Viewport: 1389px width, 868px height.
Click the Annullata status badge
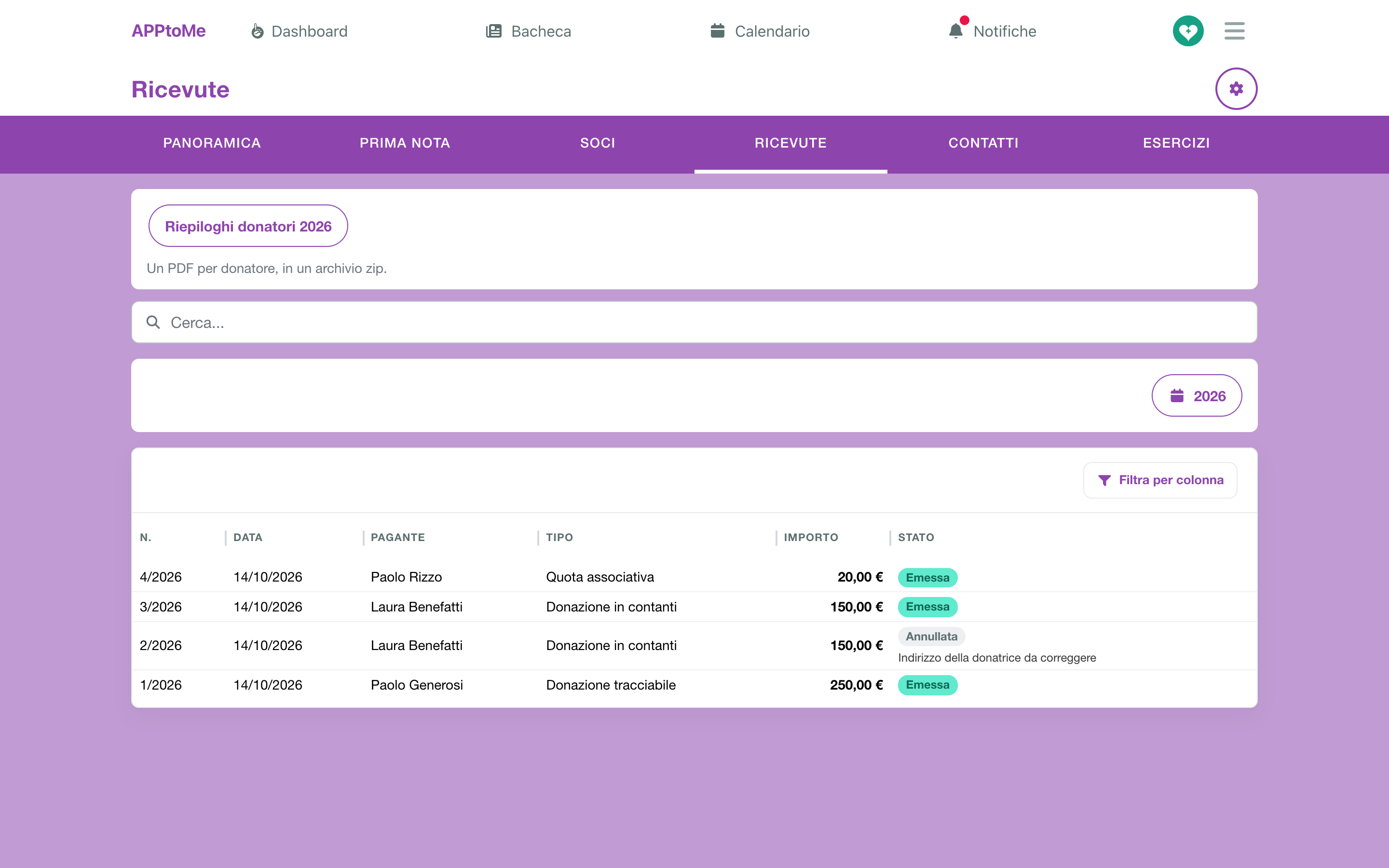click(x=931, y=636)
